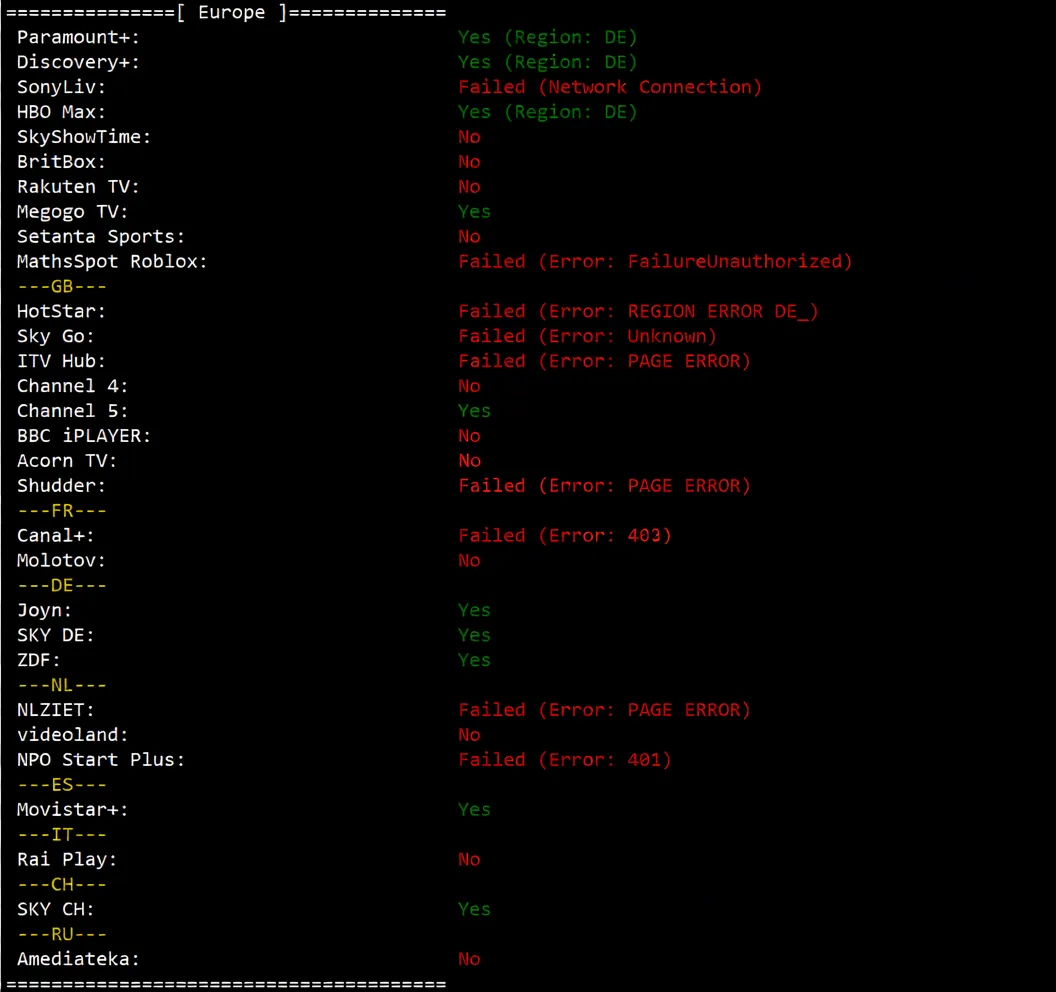Image resolution: width=1056 pixels, height=992 pixels.
Task: Click the MathsSpot Roblox FailureUnauthorized error text
Action: pyautogui.click(x=655, y=262)
